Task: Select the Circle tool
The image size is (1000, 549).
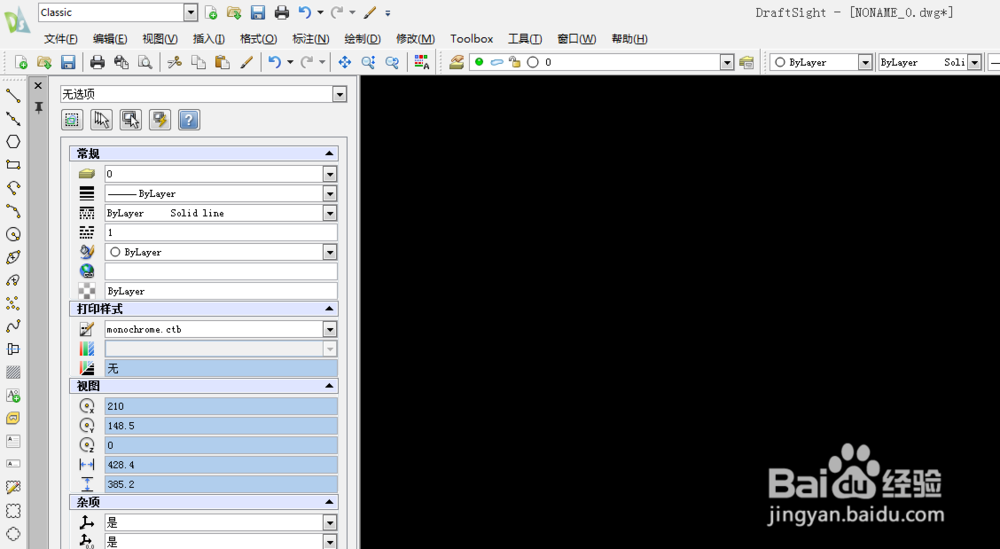Action: click(x=13, y=234)
